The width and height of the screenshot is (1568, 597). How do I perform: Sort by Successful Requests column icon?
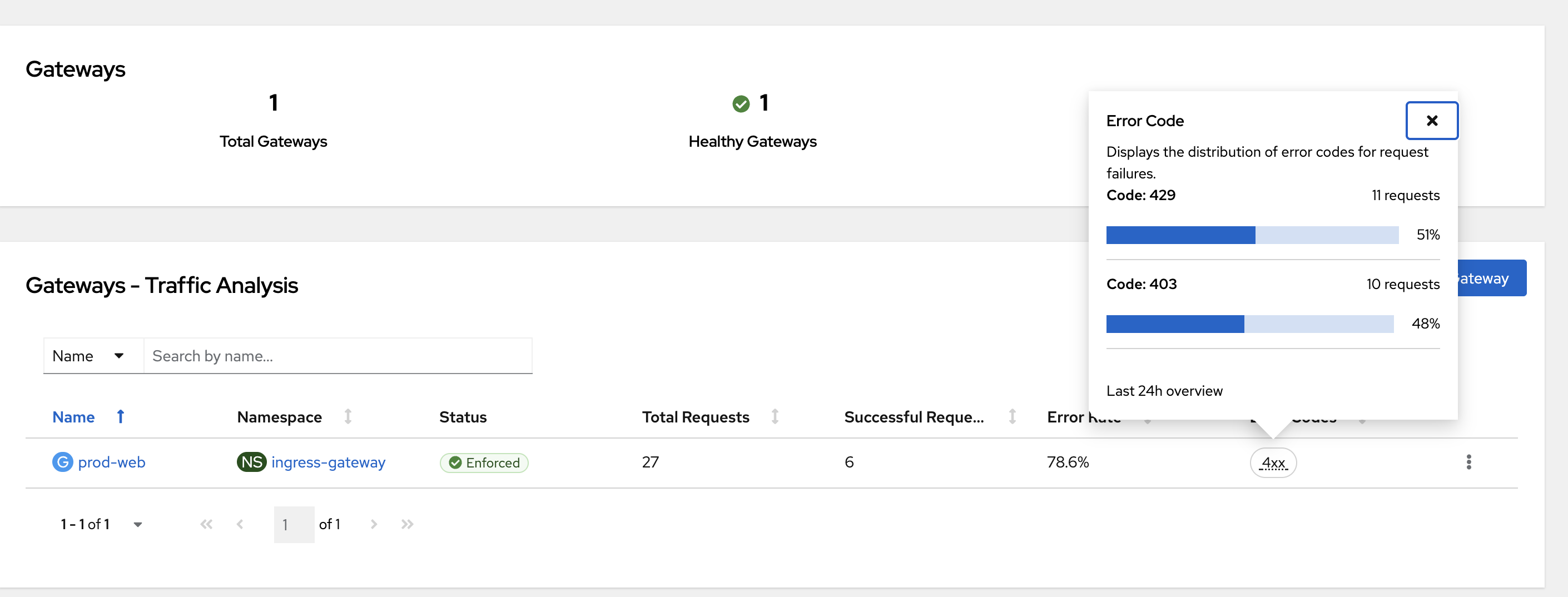coord(1013,417)
